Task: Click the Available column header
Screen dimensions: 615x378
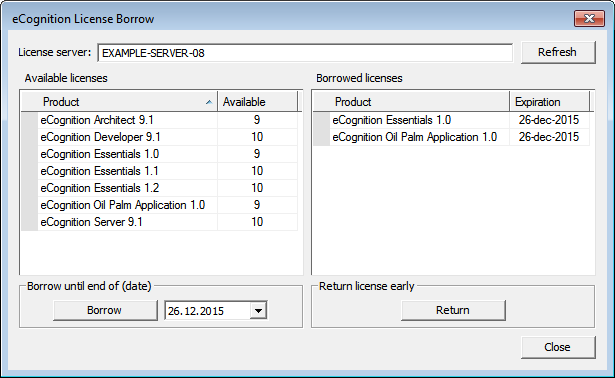Action: click(257, 102)
